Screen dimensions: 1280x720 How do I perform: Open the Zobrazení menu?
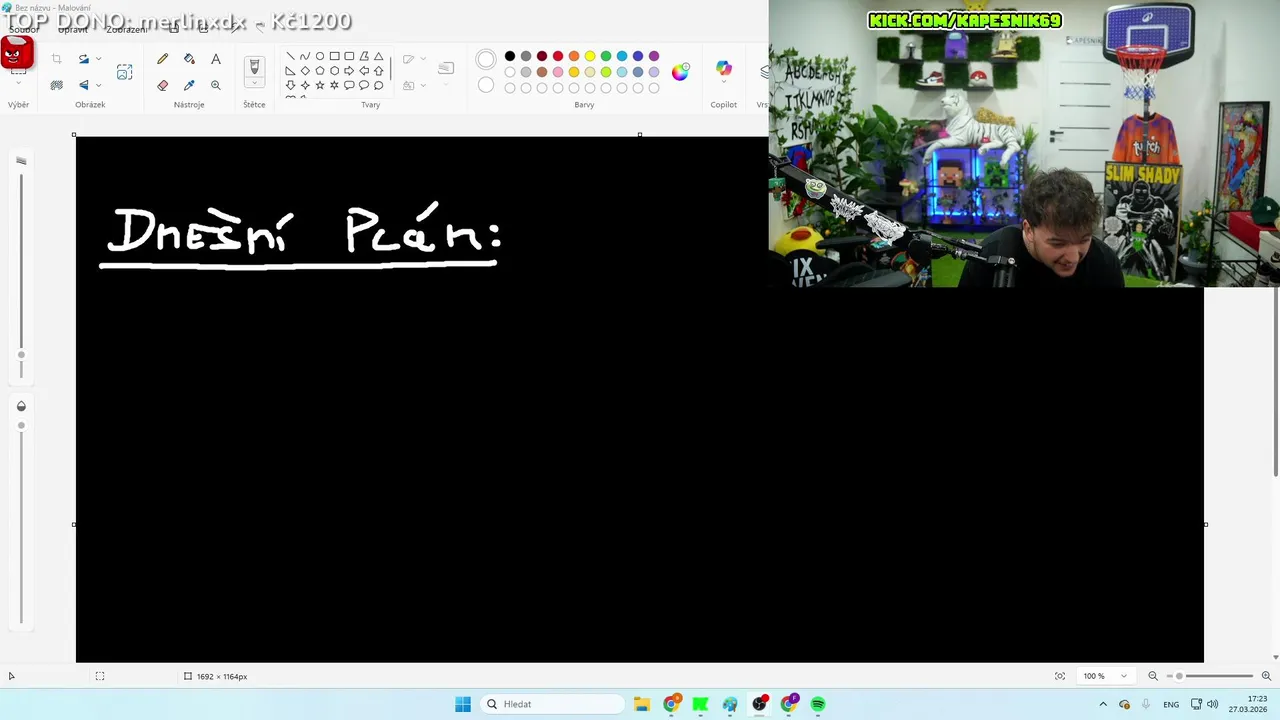tap(126, 29)
